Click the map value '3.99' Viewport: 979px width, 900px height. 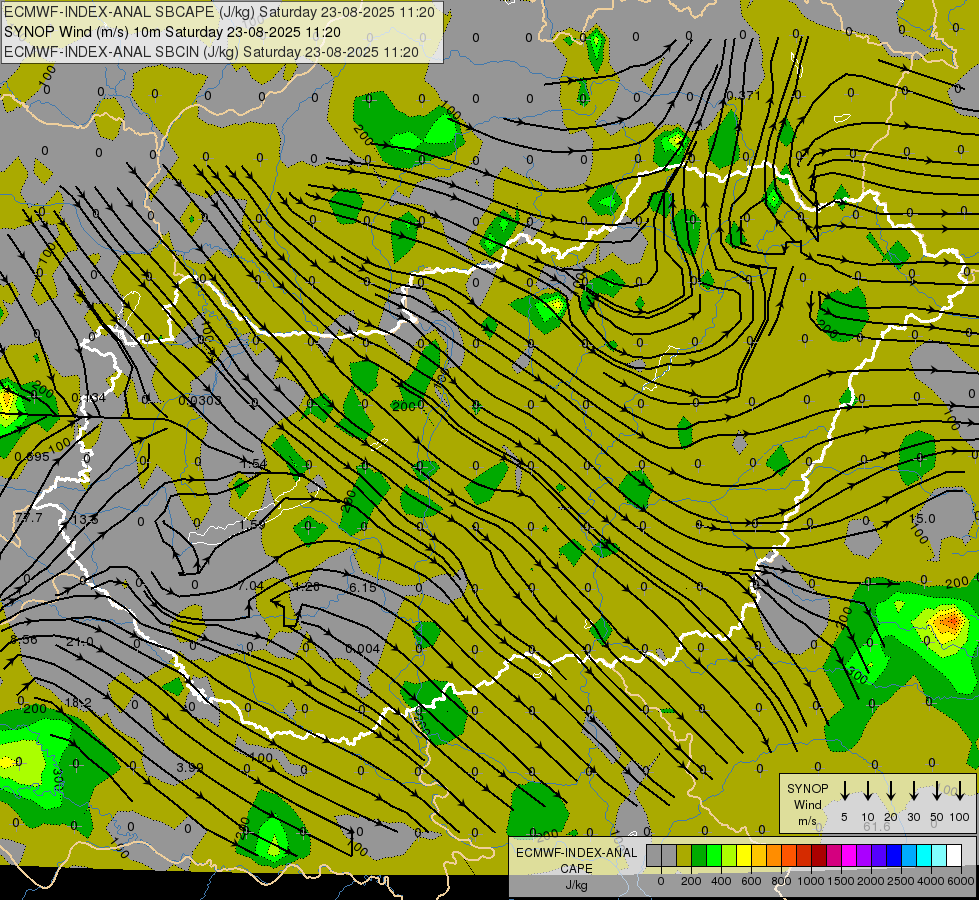coord(190,767)
